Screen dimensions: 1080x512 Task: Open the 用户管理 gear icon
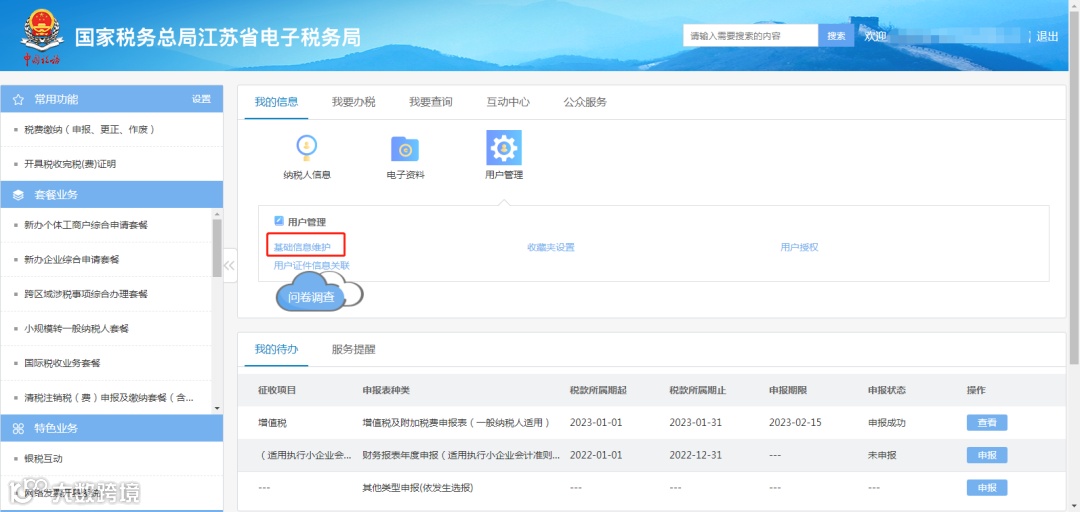[503, 147]
